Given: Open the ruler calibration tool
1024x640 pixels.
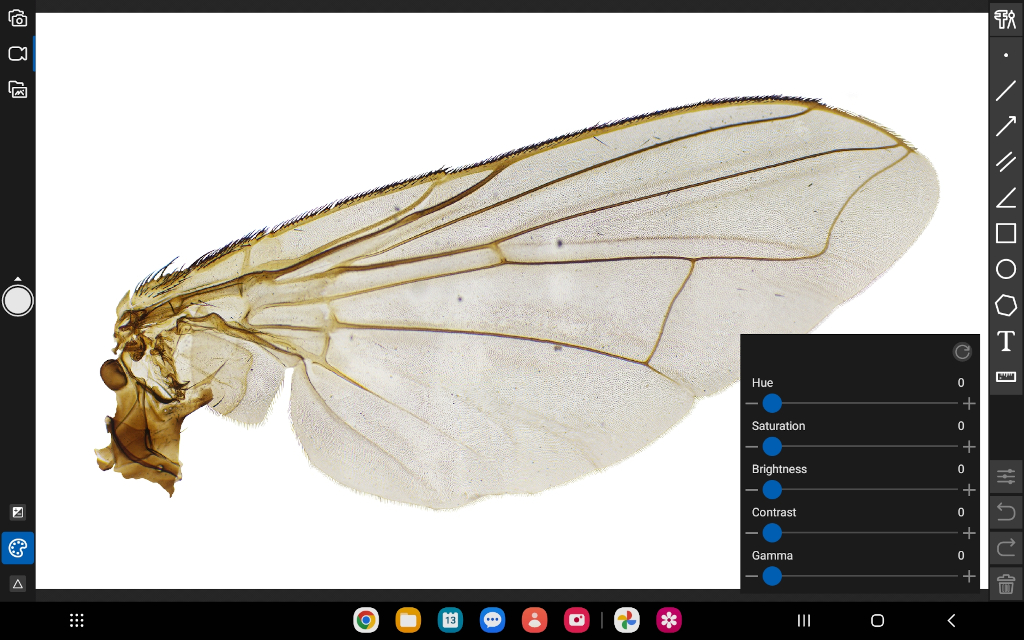Looking at the screenshot, I should pos(1006,377).
